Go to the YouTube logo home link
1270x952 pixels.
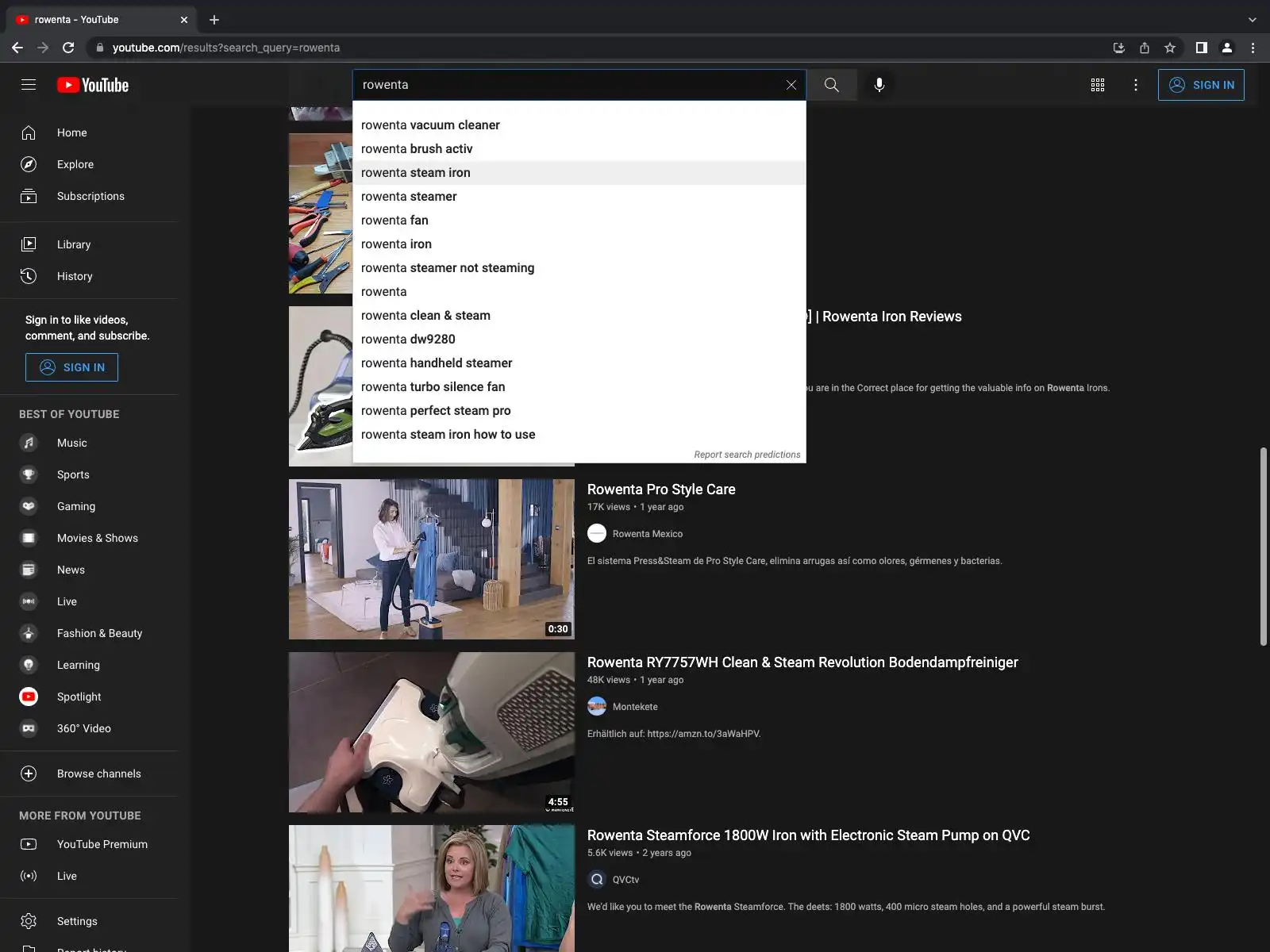click(x=93, y=85)
